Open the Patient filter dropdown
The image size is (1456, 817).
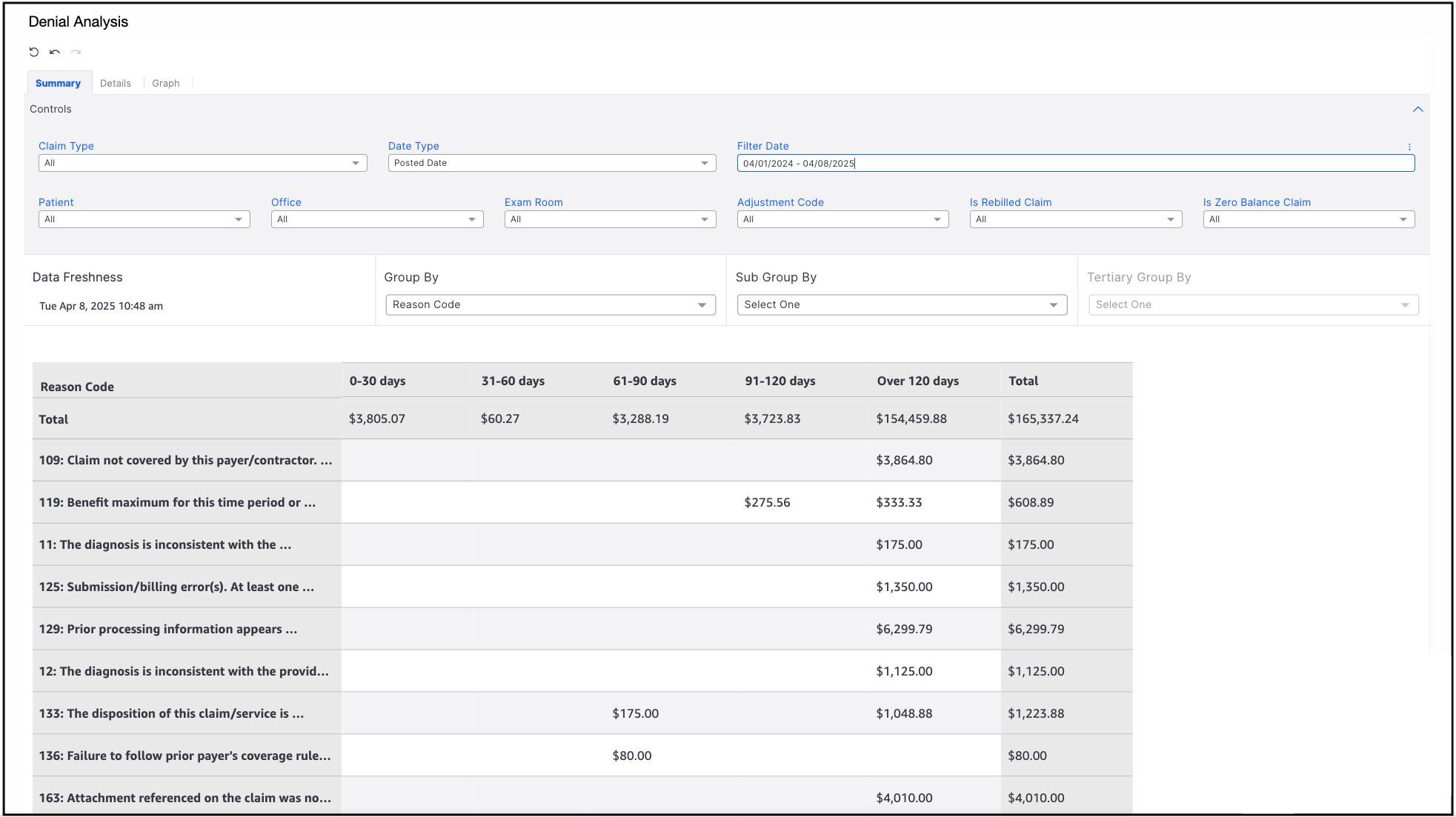(144, 219)
